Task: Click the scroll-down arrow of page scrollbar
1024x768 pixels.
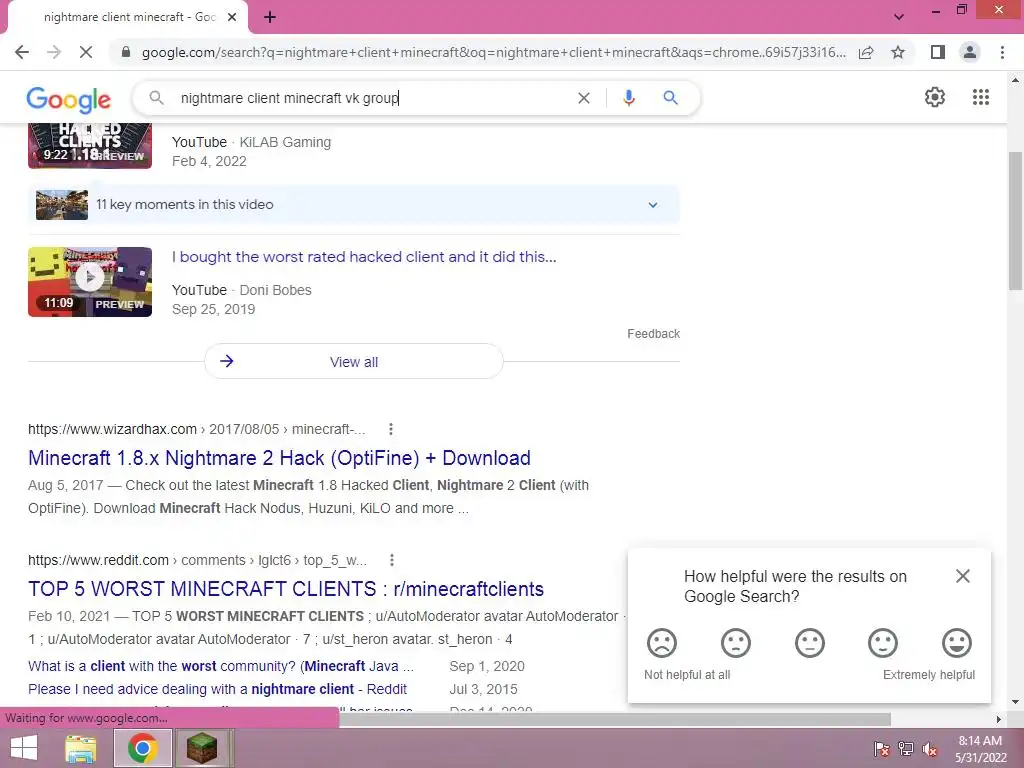Action: tap(1016, 702)
